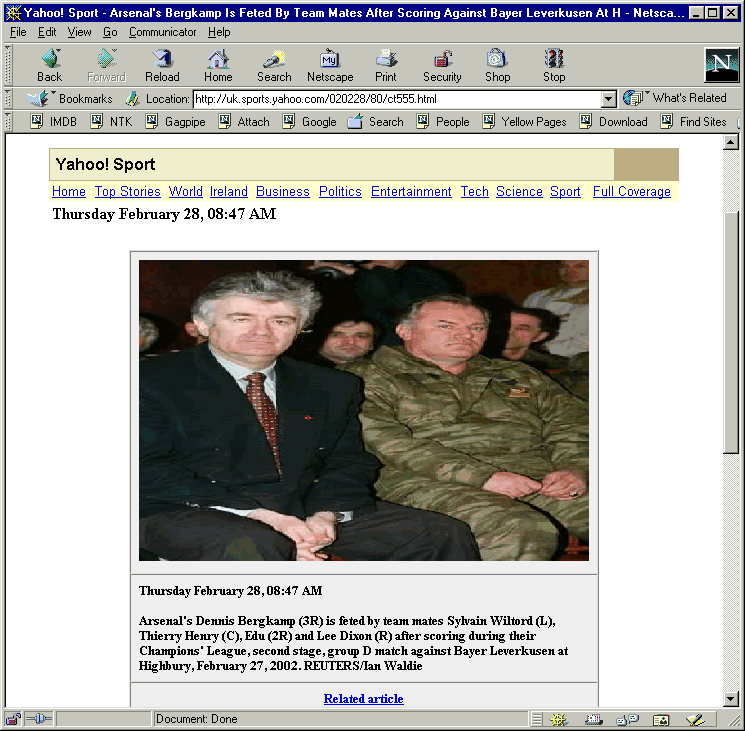Open the IMDB personal toolbar bookmark

[x=53, y=122]
